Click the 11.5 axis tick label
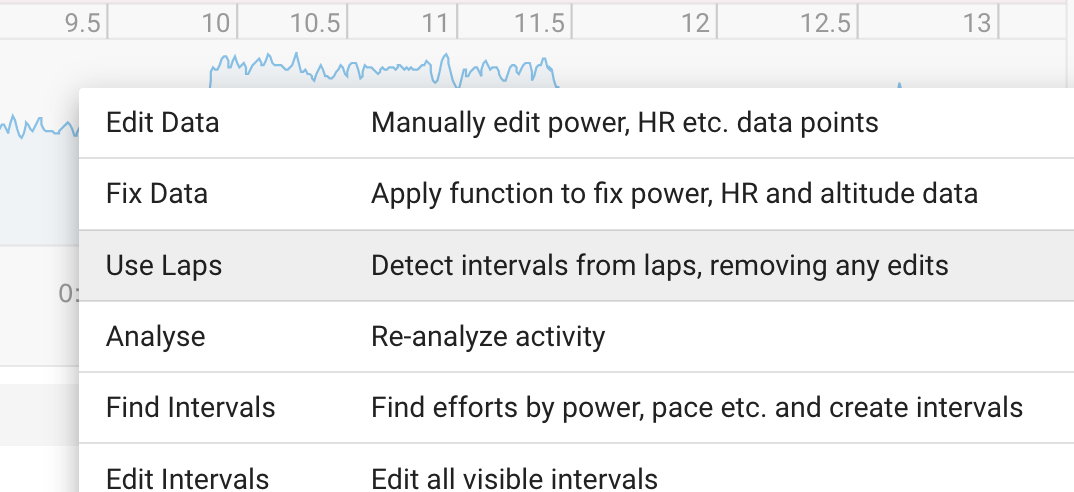This screenshot has height=492, width=1074. click(540, 23)
